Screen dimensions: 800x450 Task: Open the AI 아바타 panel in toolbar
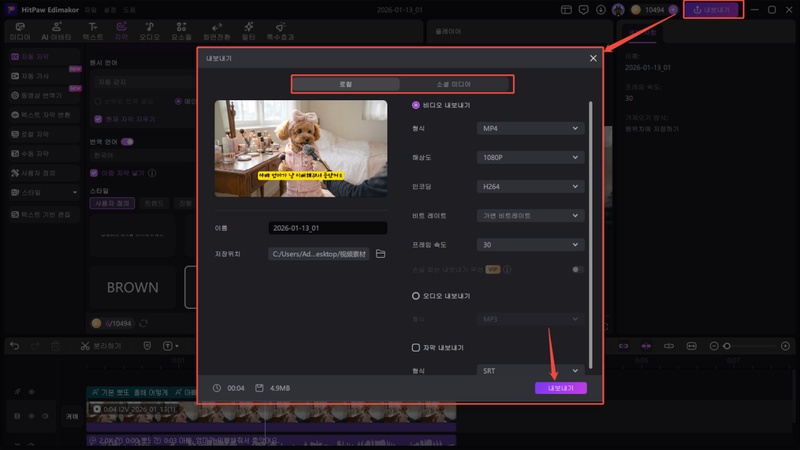coord(55,30)
